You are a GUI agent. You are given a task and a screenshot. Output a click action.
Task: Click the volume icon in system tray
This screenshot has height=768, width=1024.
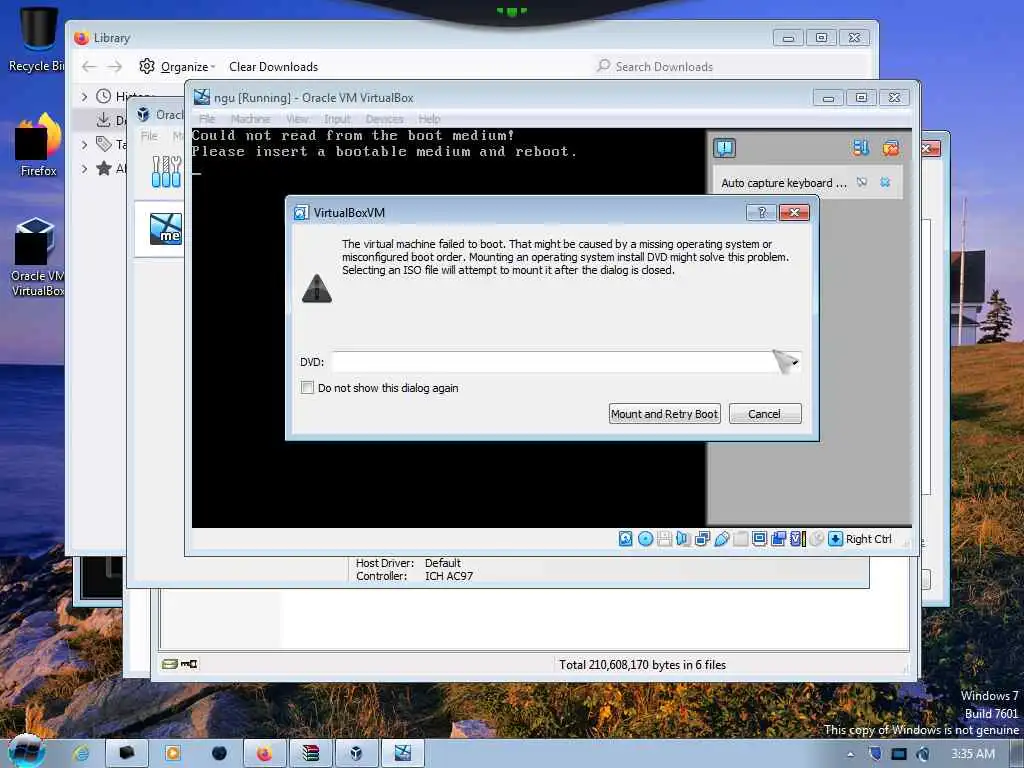923,754
